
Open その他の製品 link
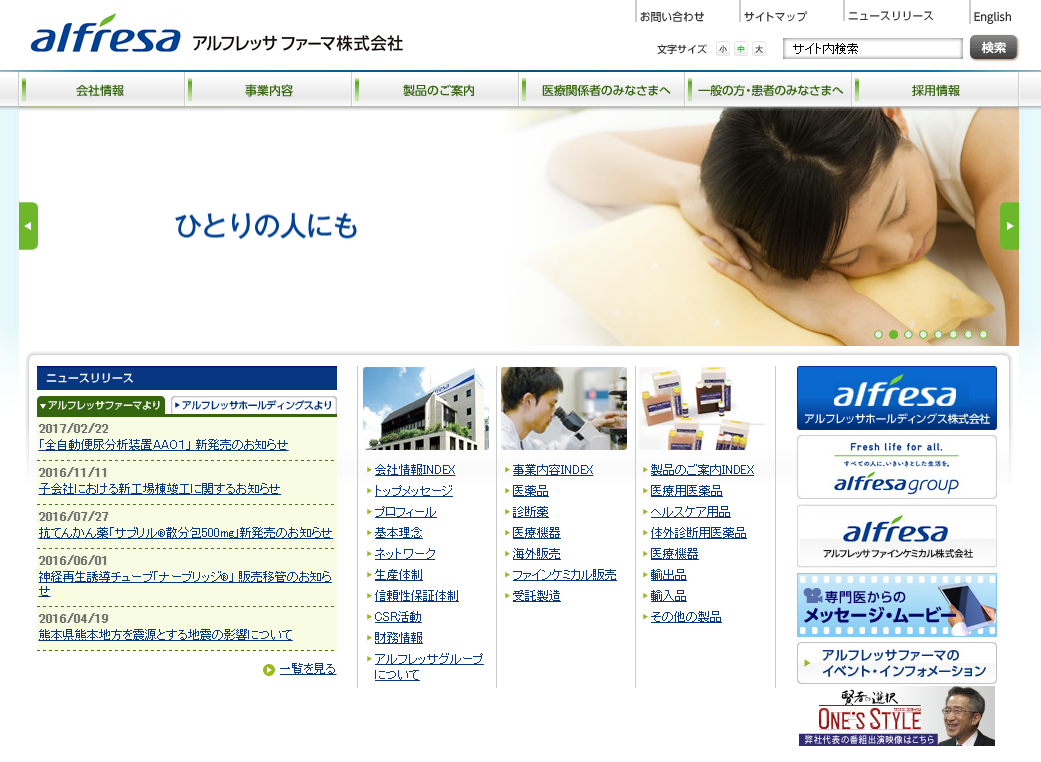[686, 617]
